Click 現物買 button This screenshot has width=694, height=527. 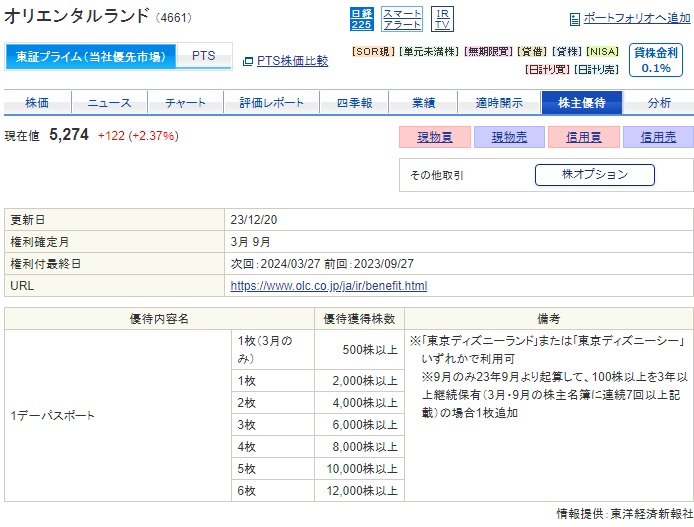click(435, 137)
